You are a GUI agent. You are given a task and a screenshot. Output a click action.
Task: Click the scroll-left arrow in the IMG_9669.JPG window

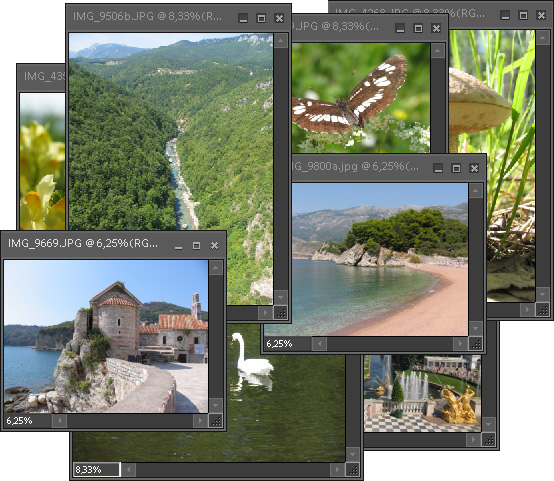pos(59,421)
